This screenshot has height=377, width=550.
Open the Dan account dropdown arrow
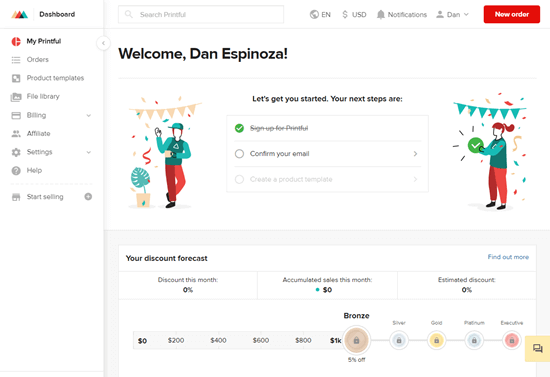pos(466,14)
